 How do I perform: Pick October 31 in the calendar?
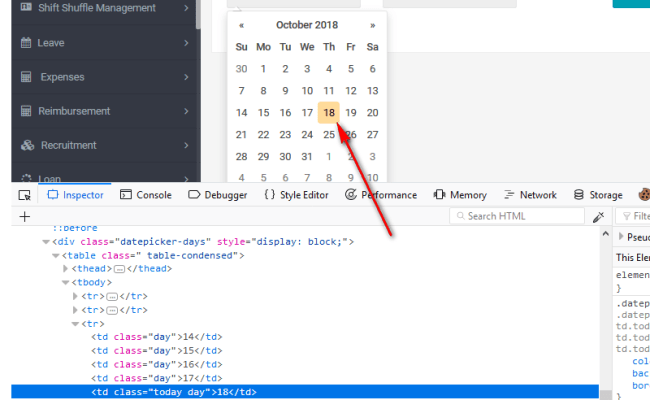click(307, 156)
